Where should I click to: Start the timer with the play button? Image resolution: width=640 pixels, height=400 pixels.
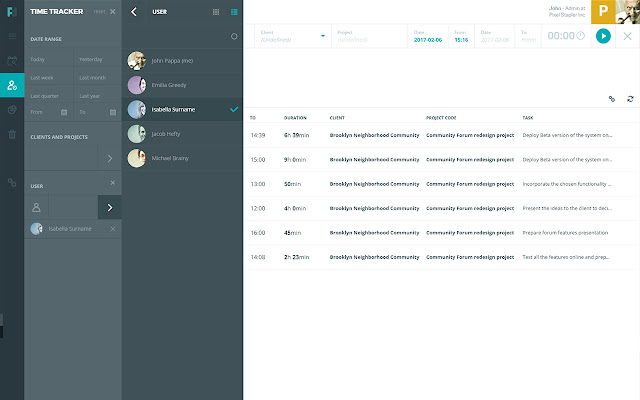pos(603,36)
